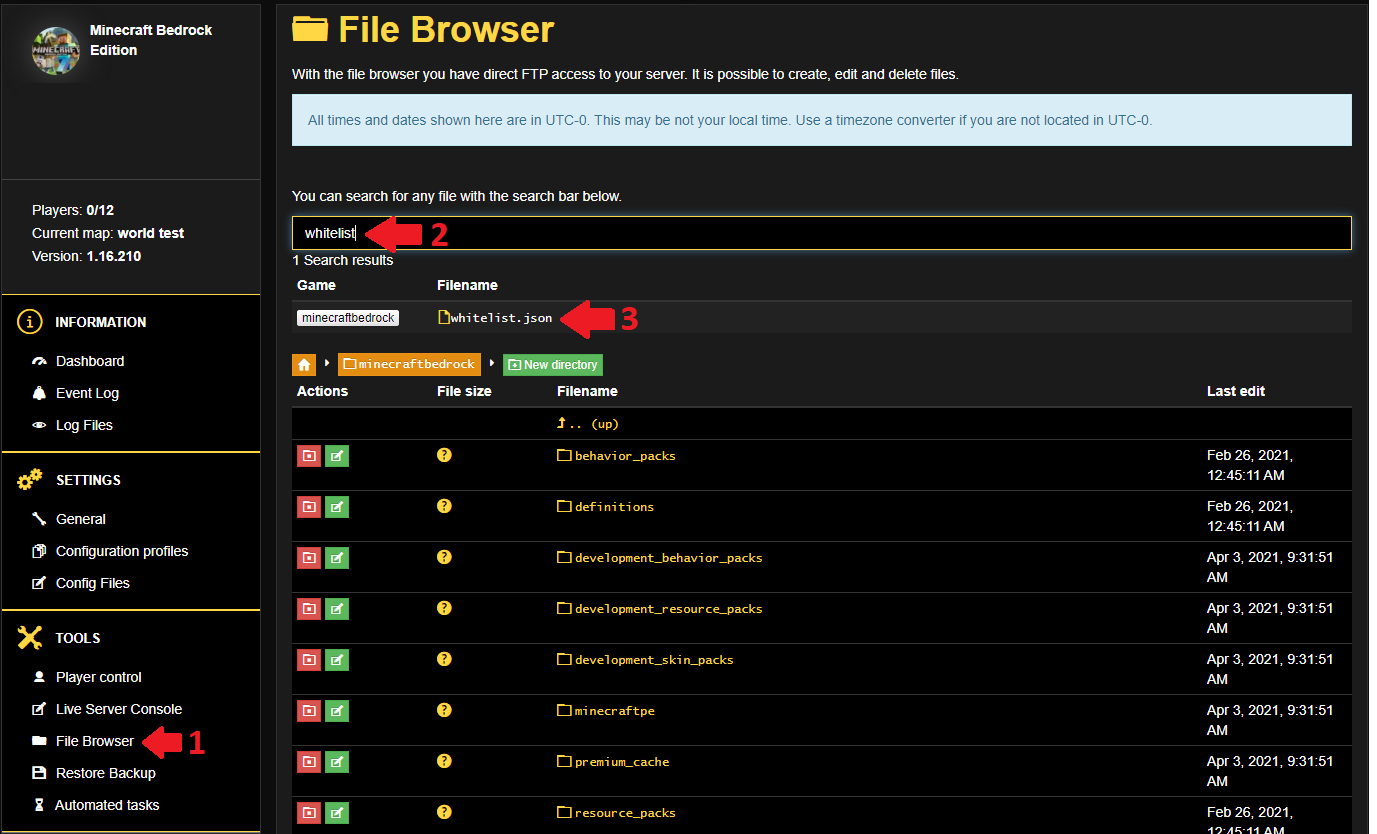
Task: Go up one directory level
Action: click(x=588, y=424)
